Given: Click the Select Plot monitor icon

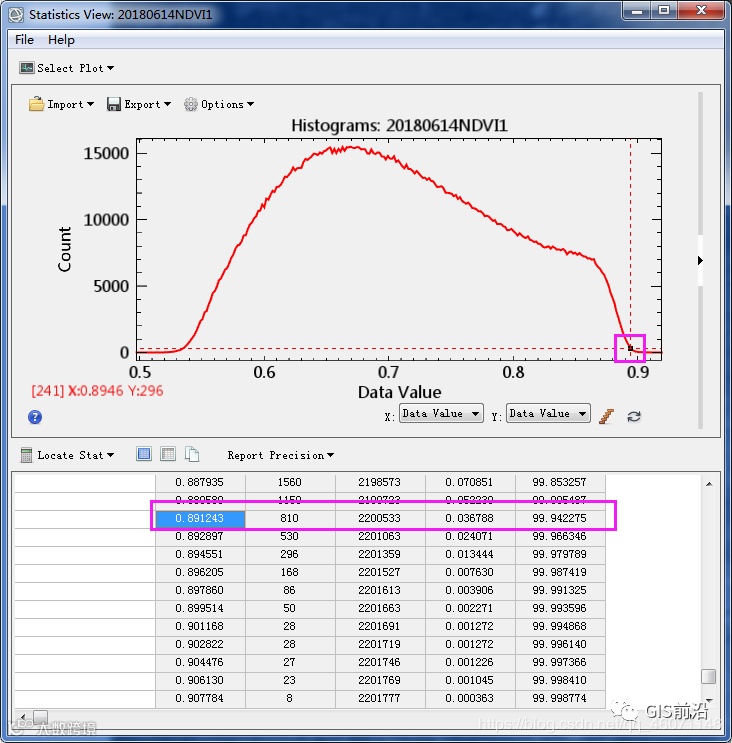Looking at the screenshot, I should [27, 68].
